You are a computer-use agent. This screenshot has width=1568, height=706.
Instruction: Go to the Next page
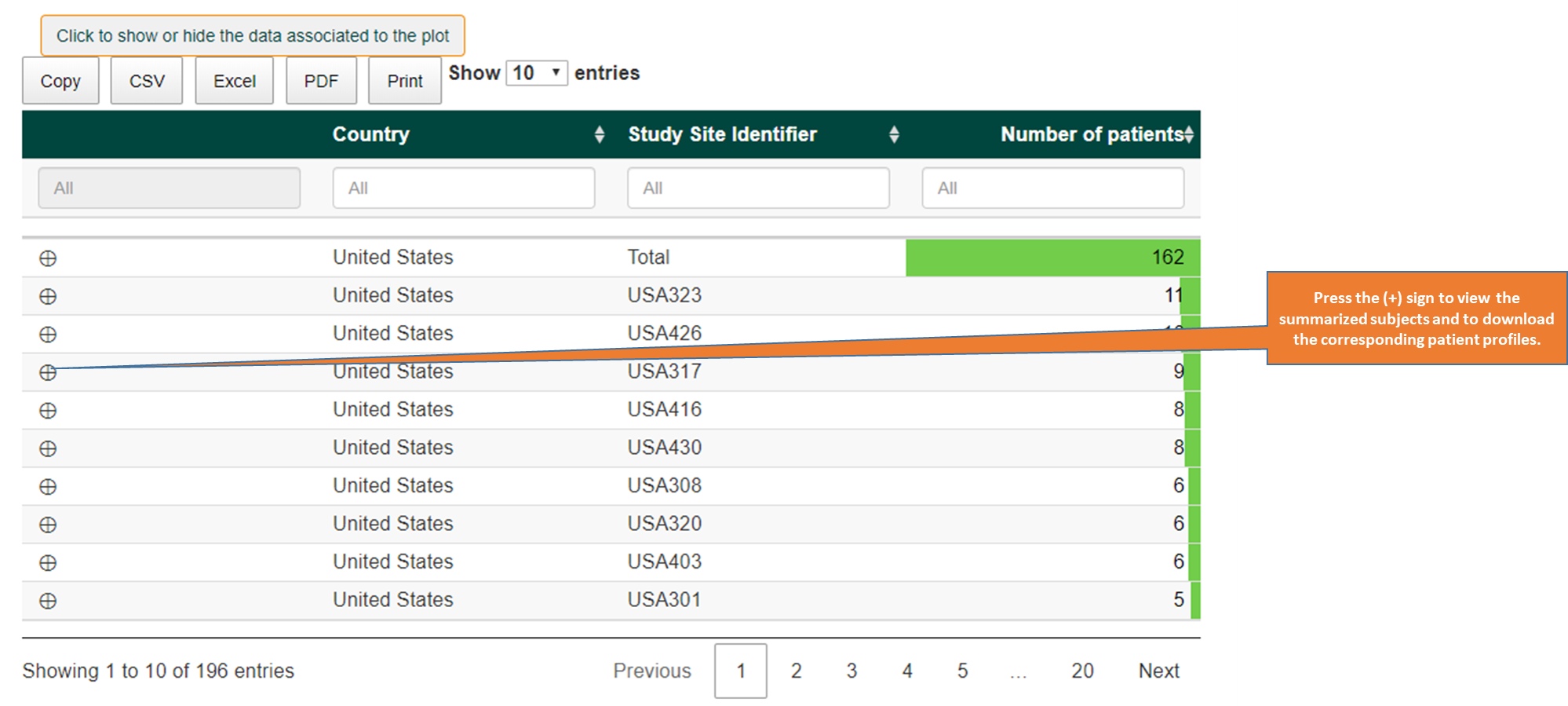coord(1159,671)
